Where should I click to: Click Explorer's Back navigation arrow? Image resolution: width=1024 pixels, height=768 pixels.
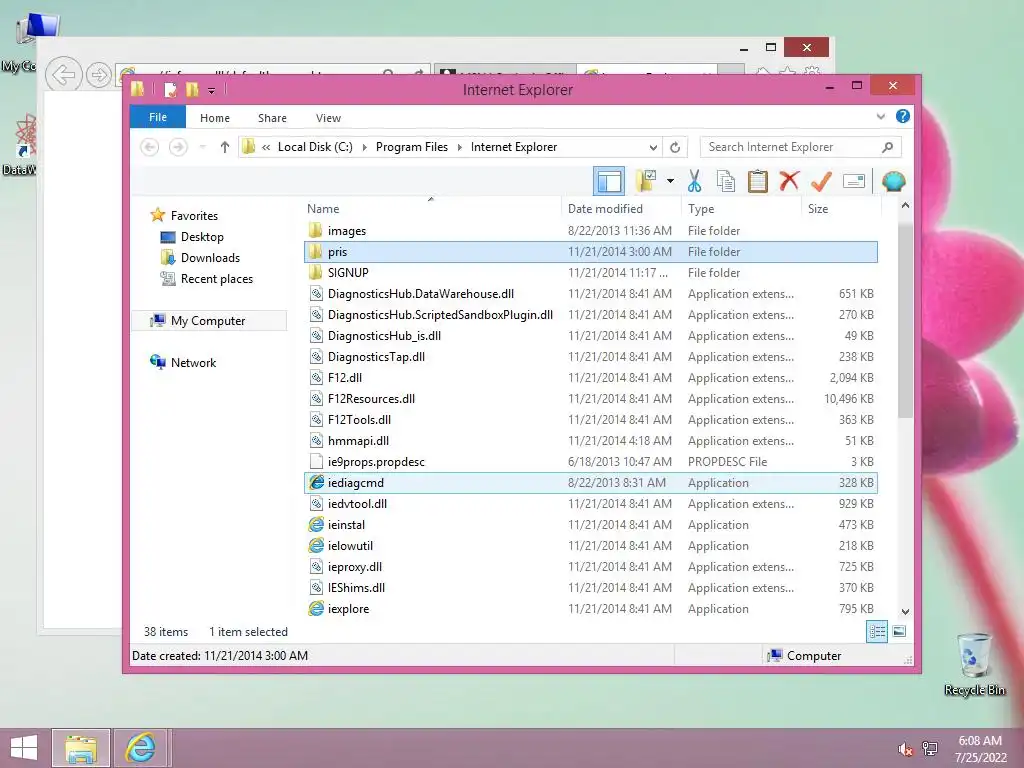150,147
